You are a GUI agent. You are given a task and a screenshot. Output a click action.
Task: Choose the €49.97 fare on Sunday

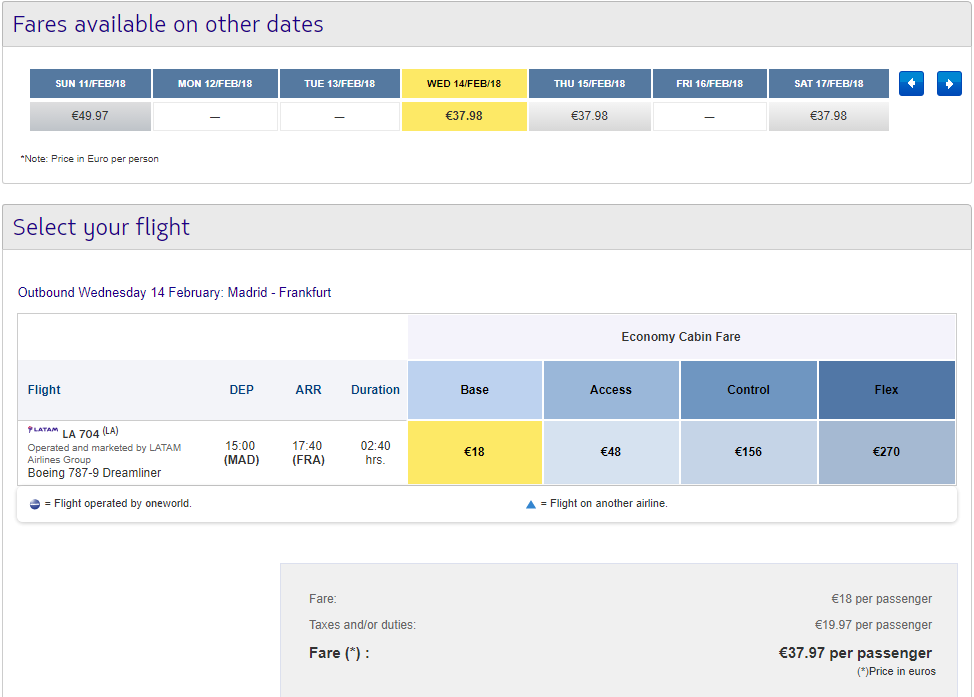click(x=90, y=116)
